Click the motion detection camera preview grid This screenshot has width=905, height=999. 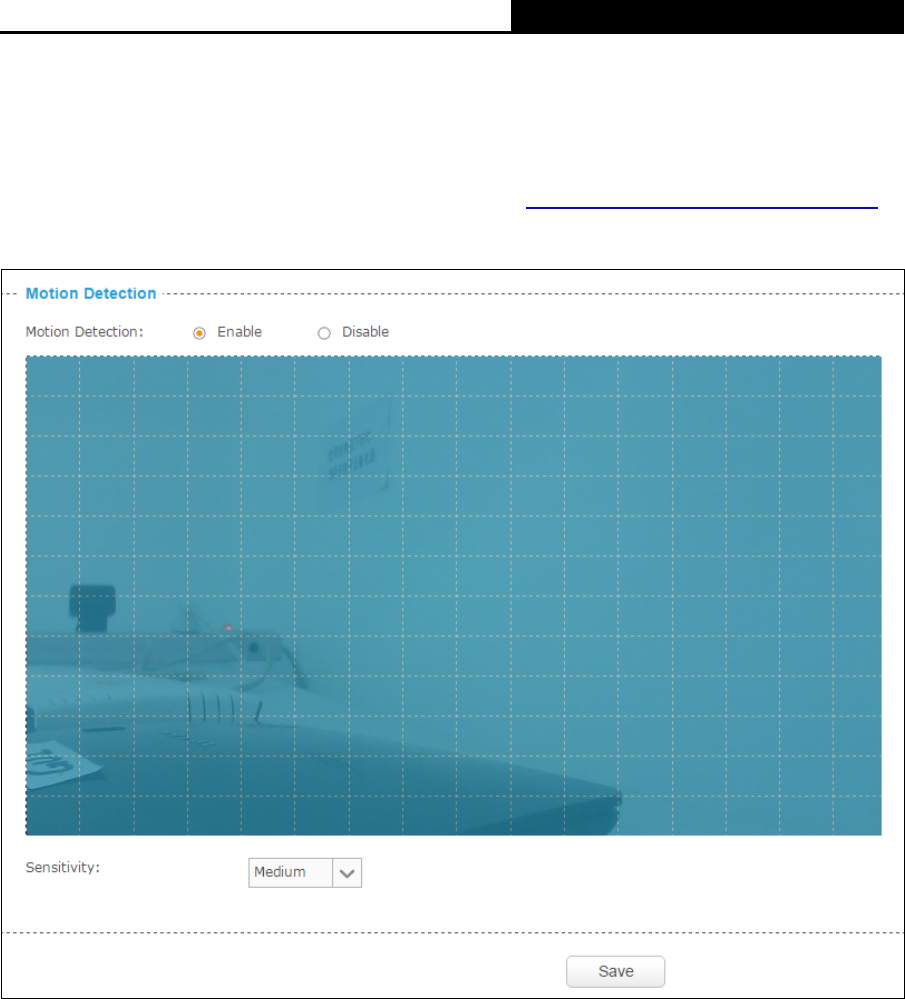(x=454, y=596)
